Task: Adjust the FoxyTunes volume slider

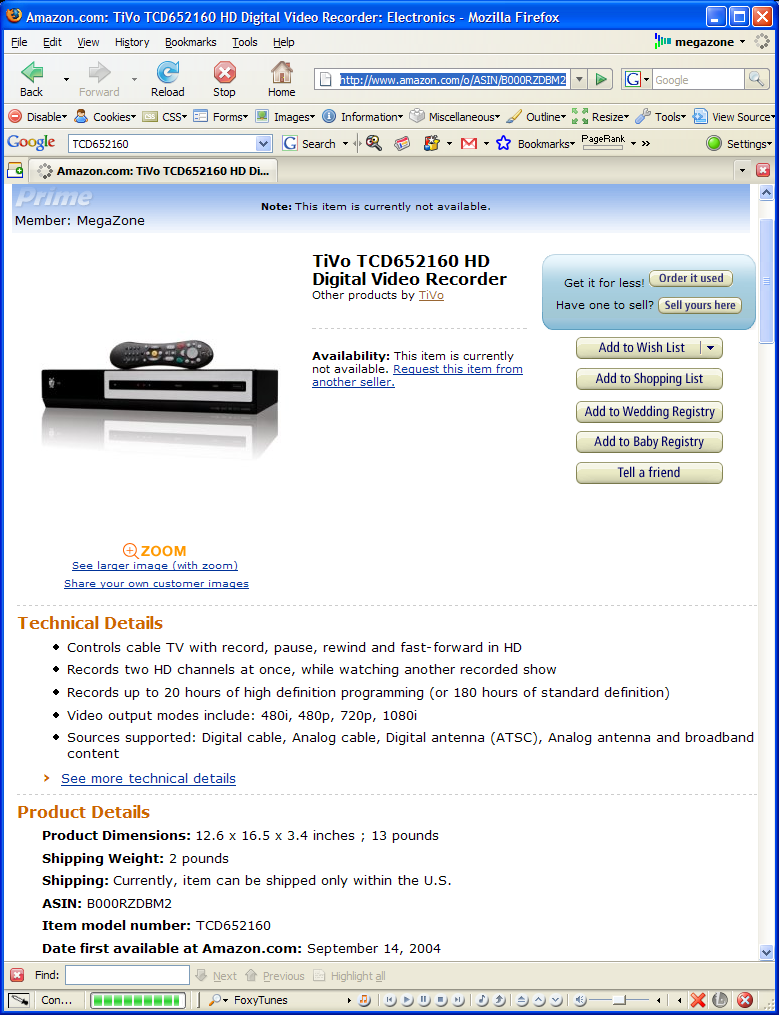Action: click(x=618, y=1000)
